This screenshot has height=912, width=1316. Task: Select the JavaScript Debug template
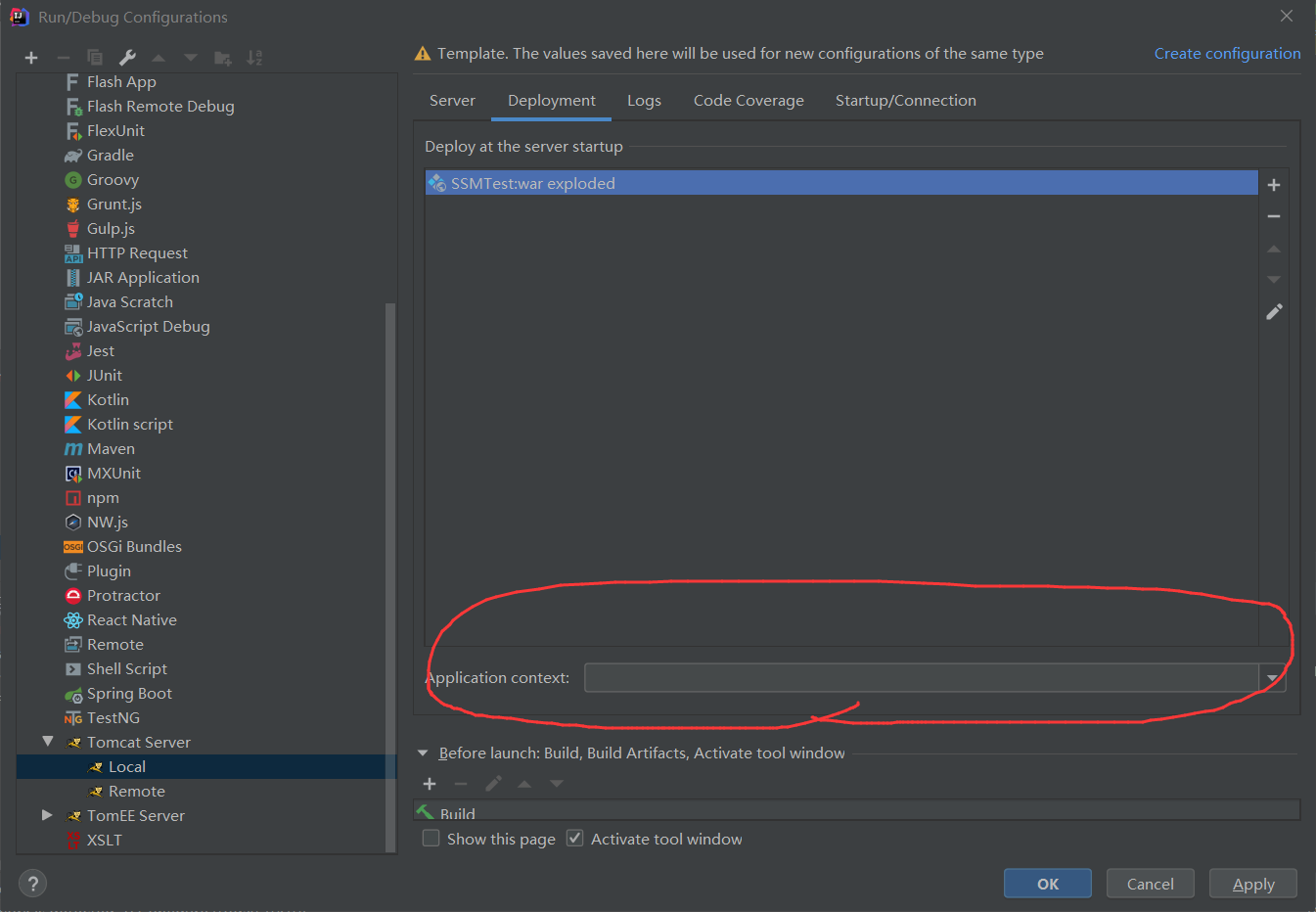[148, 327]
